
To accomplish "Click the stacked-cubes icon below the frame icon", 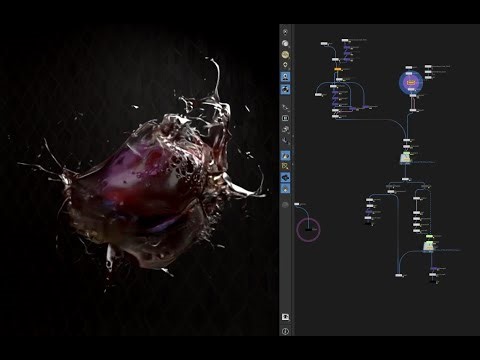I will (x=285, y=129).
